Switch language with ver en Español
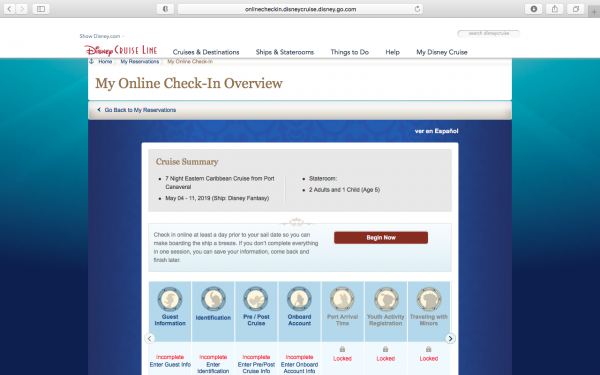 [437, 131]
